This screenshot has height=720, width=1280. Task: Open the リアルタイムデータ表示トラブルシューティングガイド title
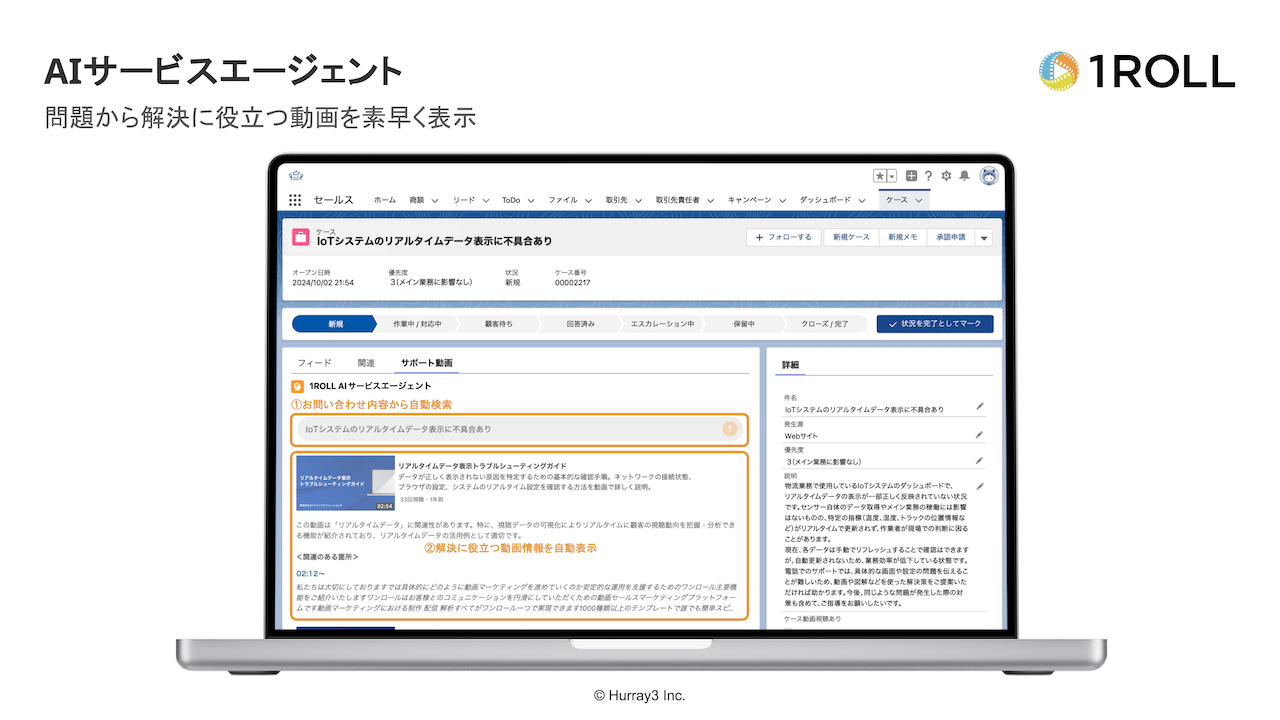tap(482, 466)
